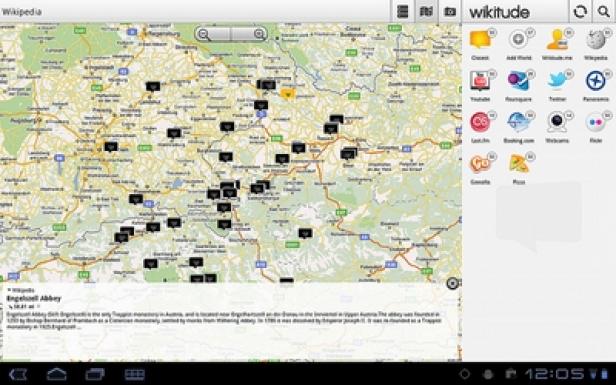Select the Booking.com world
The width and height of the screenshot is (616, 385).
pyautogui.click(x=519, y=122)
